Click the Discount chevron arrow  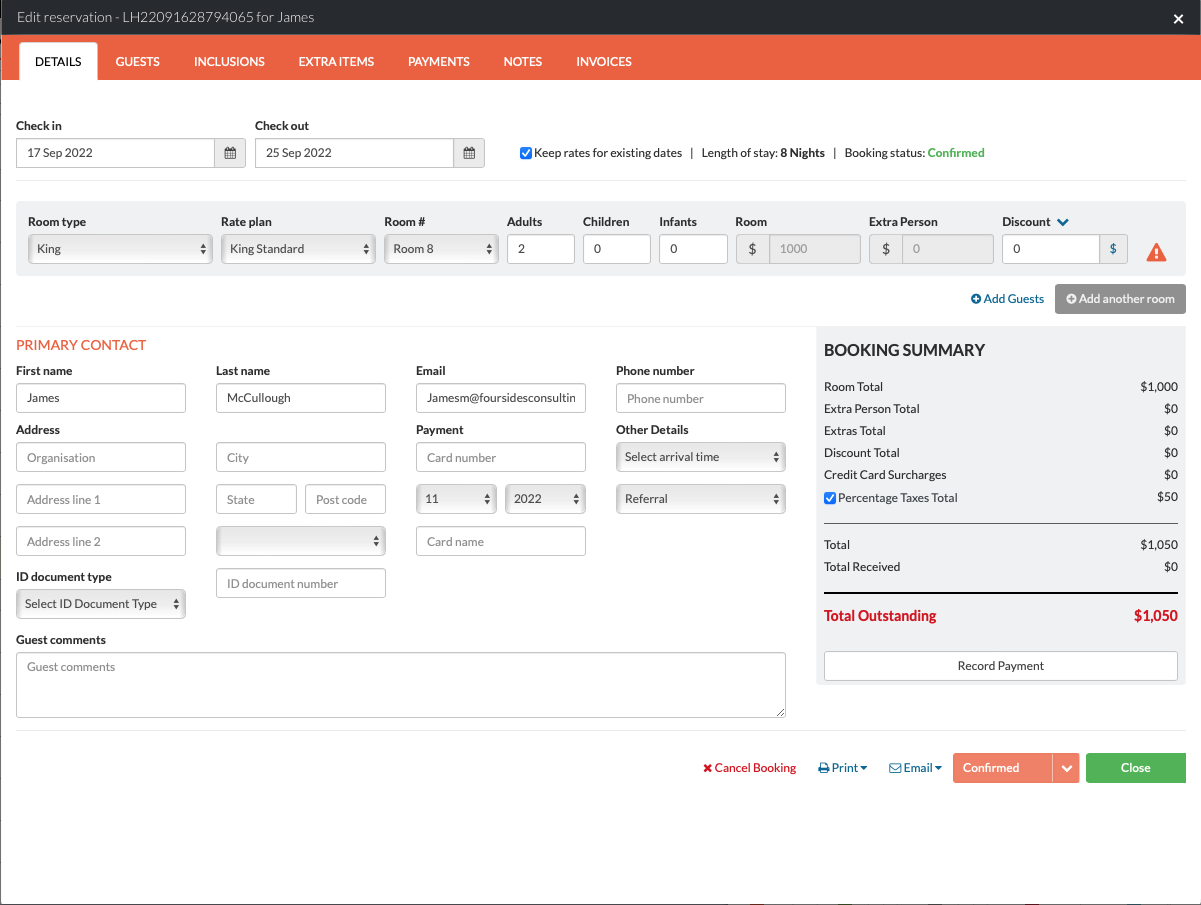pos(1063,222)
